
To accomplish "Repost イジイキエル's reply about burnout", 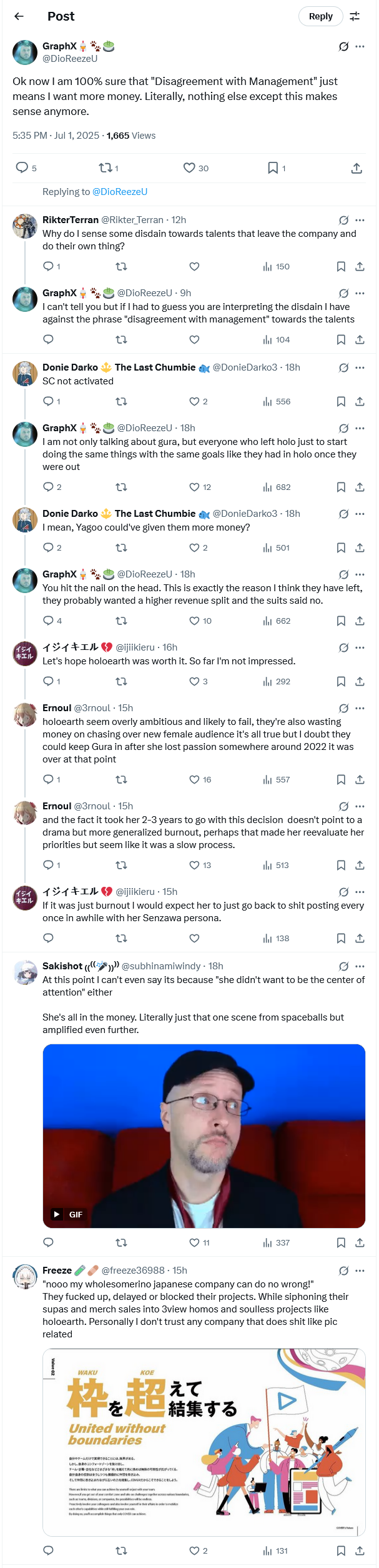I will pos(121,938).
